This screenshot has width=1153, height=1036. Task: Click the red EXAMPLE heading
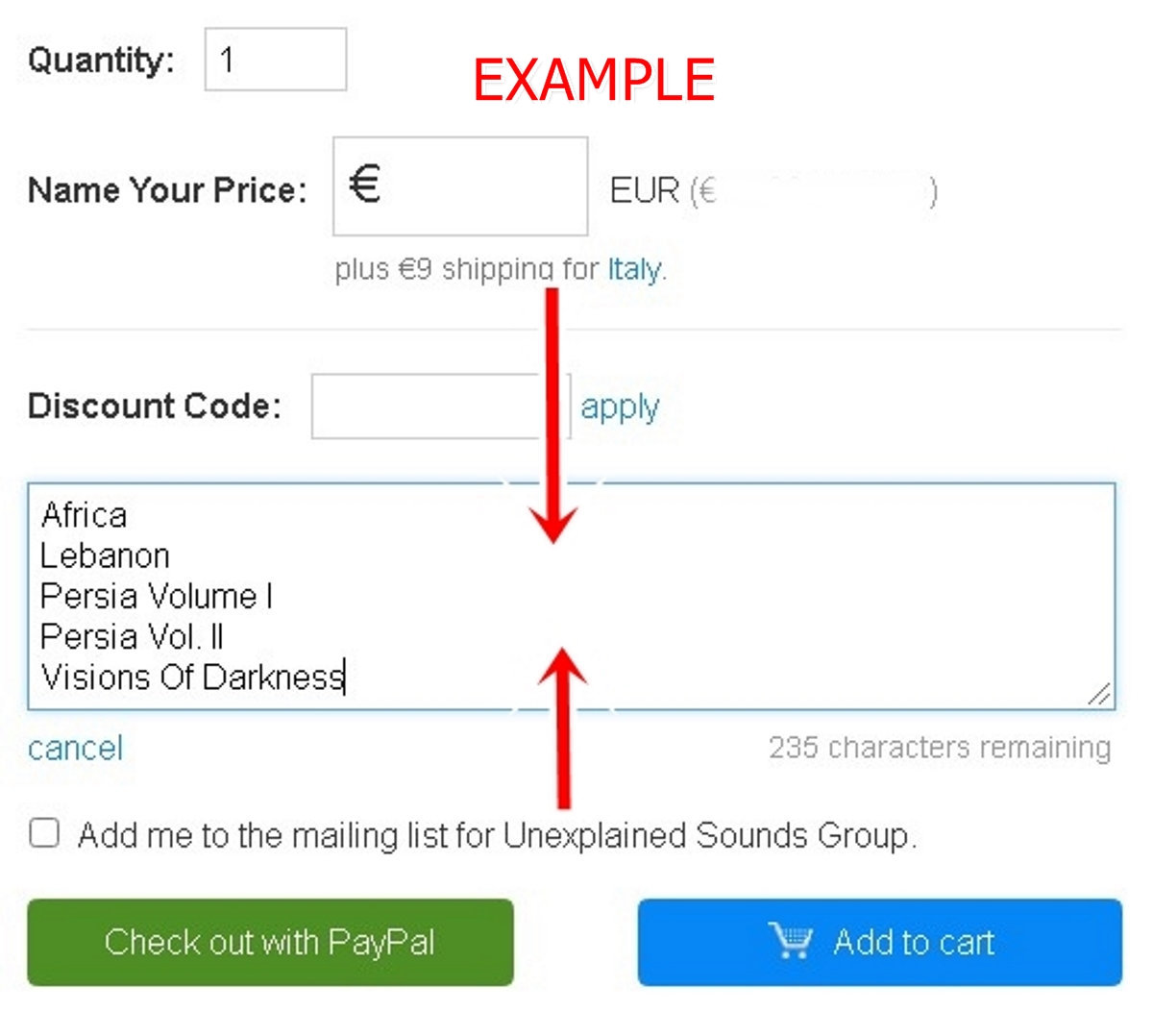593,80
